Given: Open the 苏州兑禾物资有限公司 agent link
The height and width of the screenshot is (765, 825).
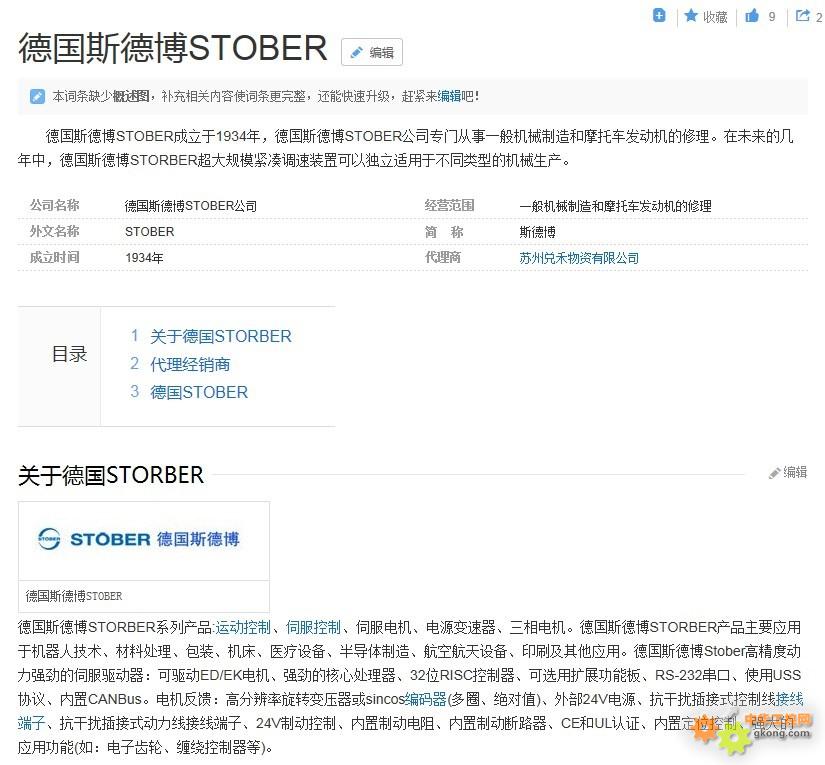Looking at the screenshot, I should (579, 258).
